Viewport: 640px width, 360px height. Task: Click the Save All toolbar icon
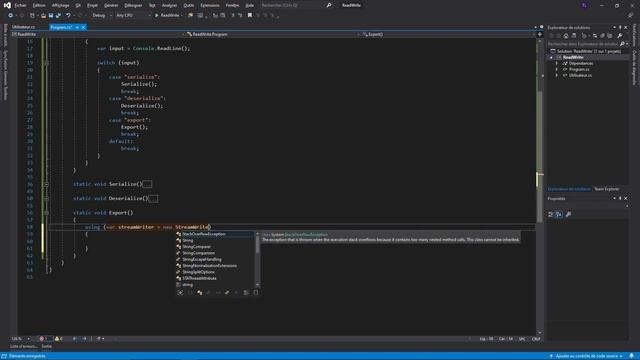(x=58, y=16)
